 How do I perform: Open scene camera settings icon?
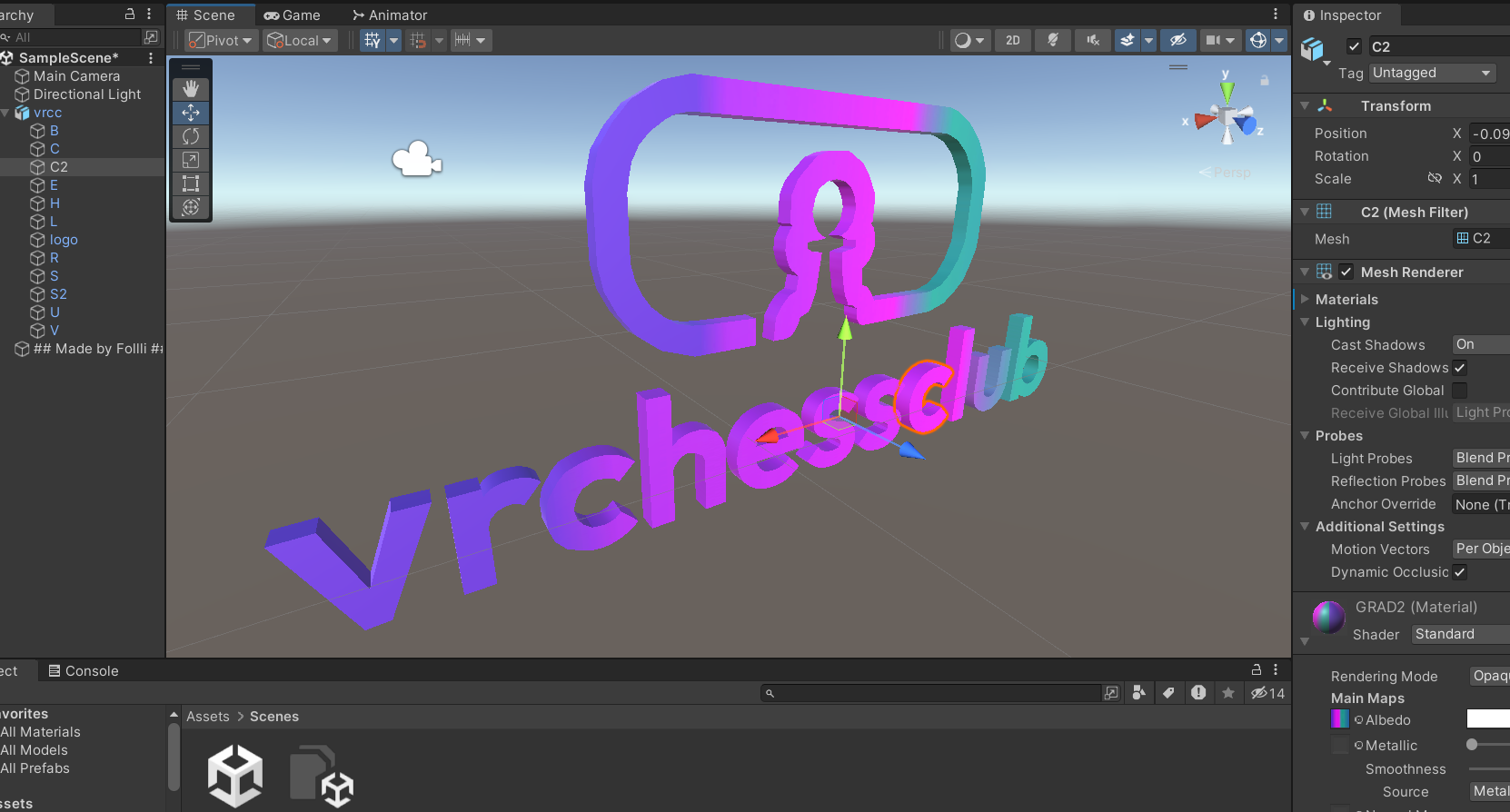(1213, 40)
